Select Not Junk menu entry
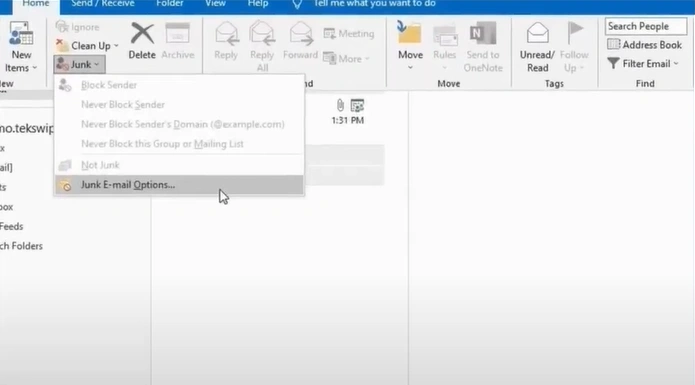The height and width of the screenshot is (385, 695). 179,165
